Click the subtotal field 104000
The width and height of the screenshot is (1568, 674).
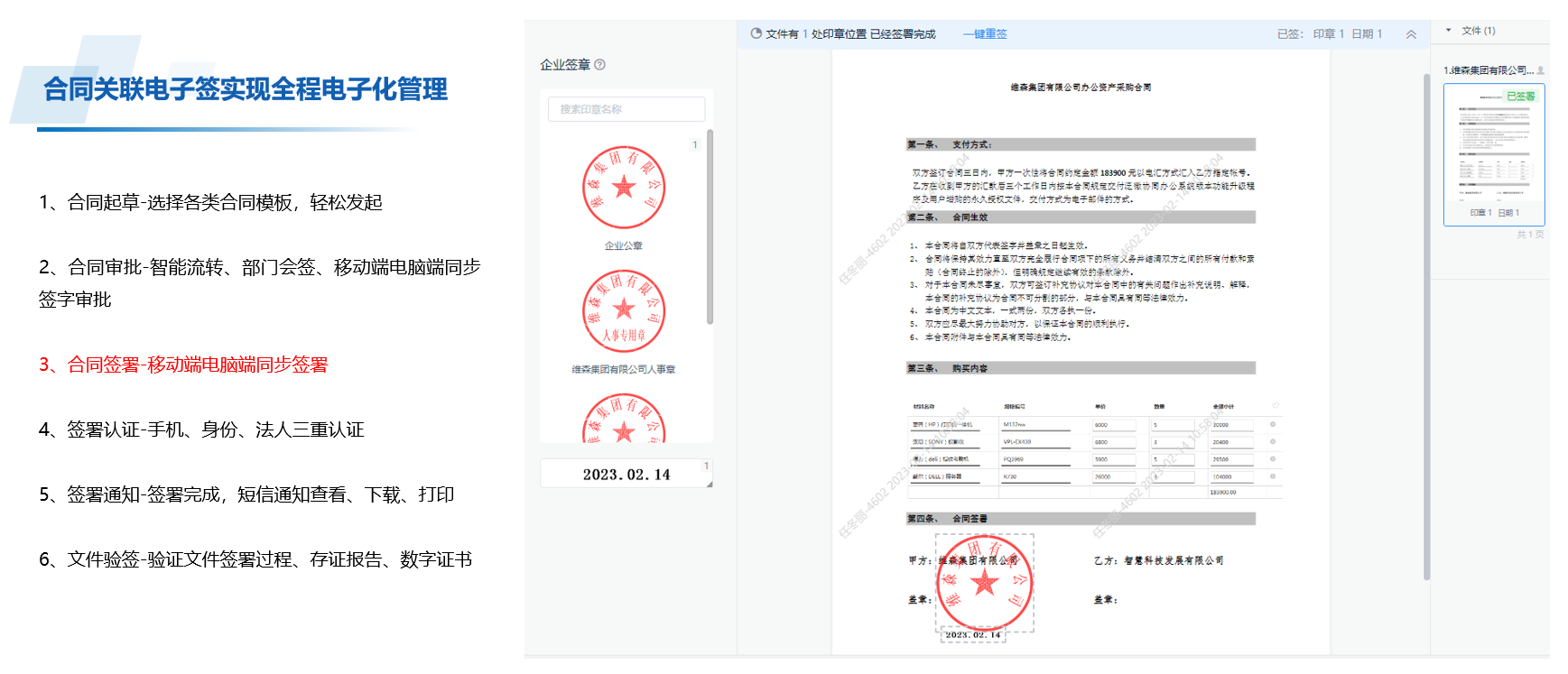click(1232, 476)
